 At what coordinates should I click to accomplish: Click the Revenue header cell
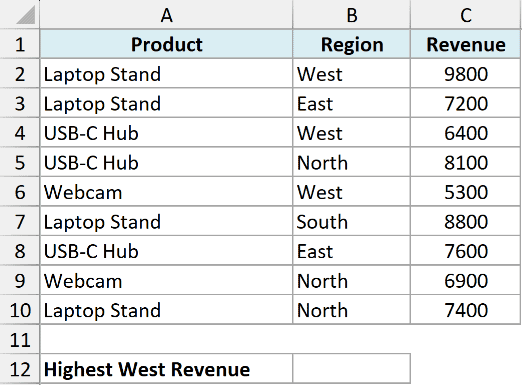(x=466, y=44)
